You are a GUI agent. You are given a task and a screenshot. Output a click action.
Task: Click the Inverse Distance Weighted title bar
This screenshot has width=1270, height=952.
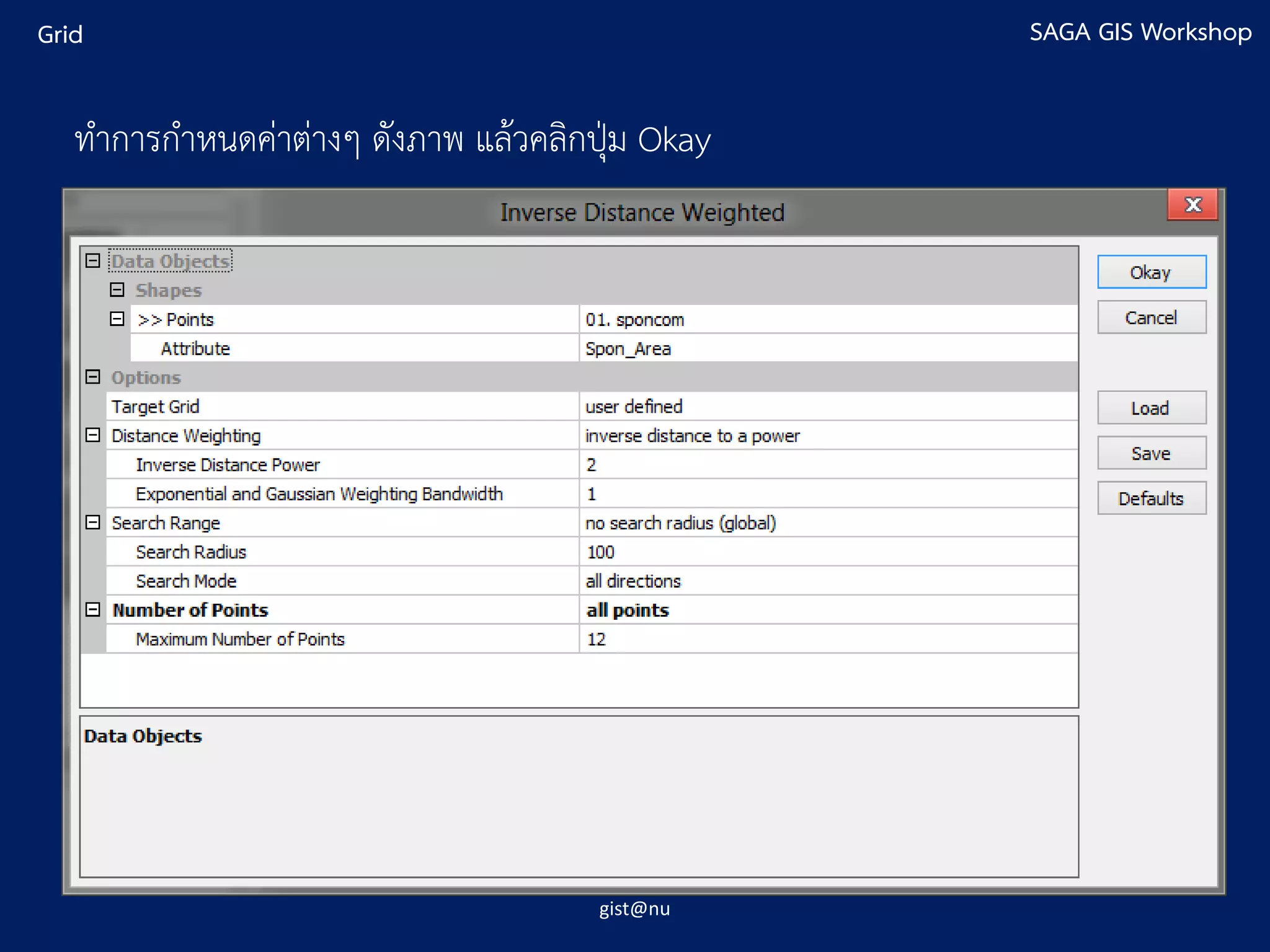coord(642,212)
